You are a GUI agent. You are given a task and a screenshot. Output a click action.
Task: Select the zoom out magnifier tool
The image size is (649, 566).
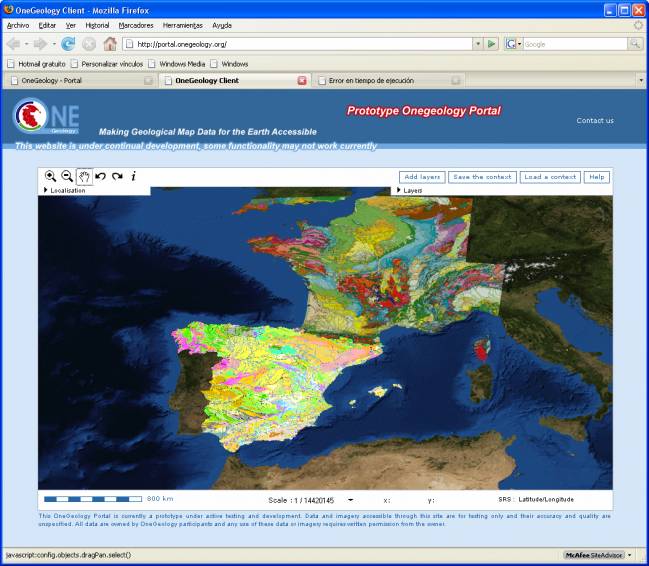point(67,176)
